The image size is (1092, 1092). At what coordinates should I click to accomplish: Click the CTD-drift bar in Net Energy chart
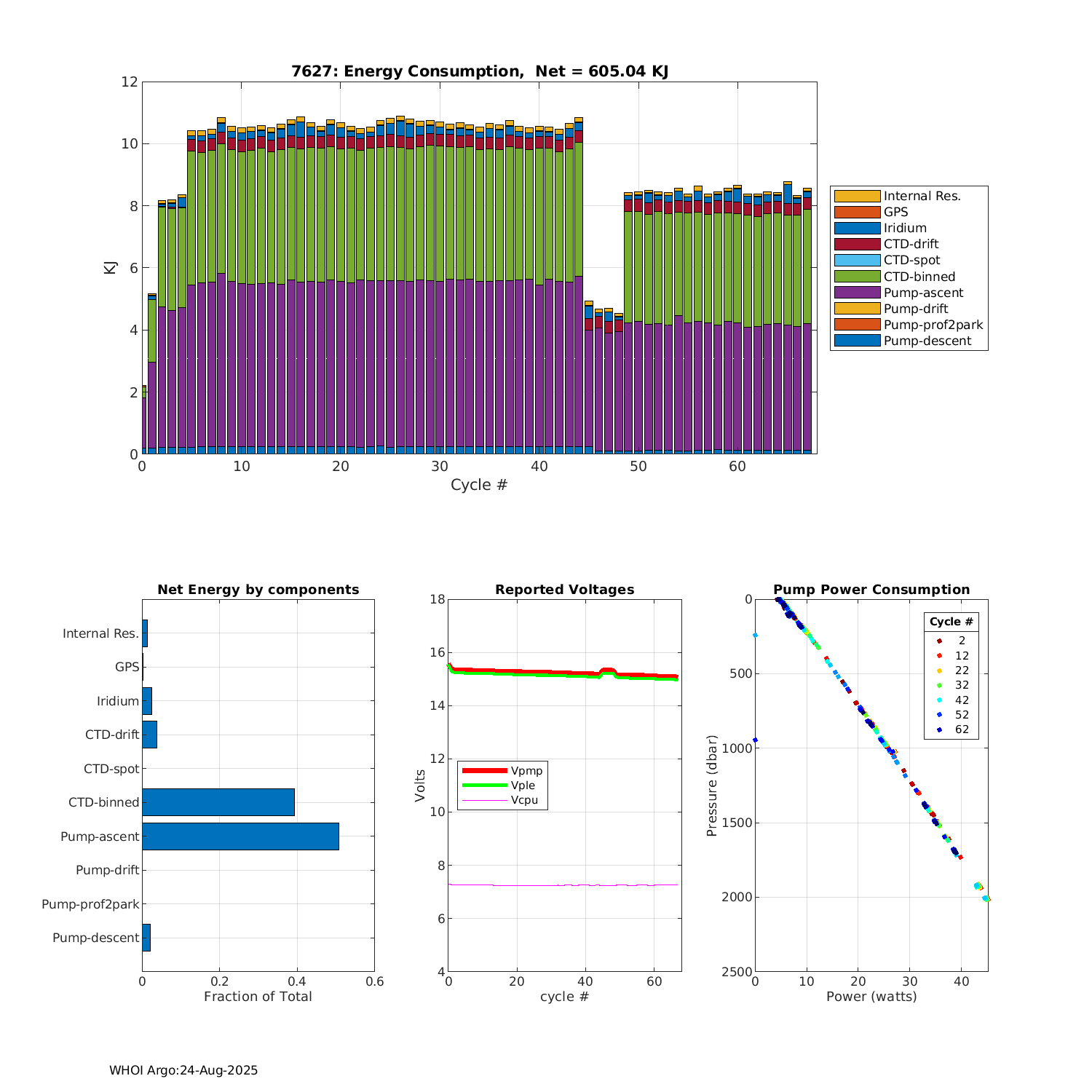point(149,735)
